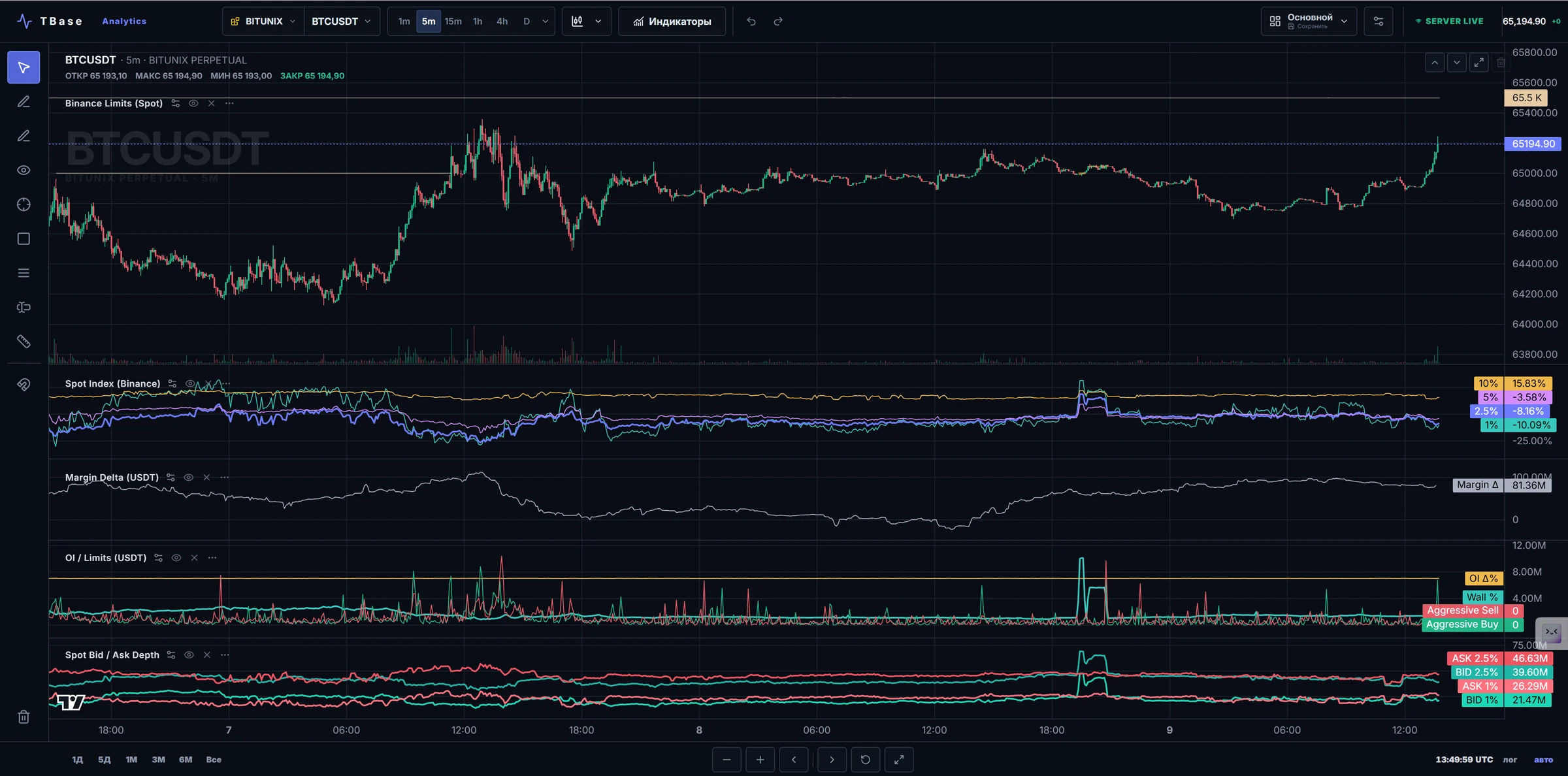Open Binance Limits (Spot) indicator settings
Screen dimensions: 1568x776
(x=175, y=103)
